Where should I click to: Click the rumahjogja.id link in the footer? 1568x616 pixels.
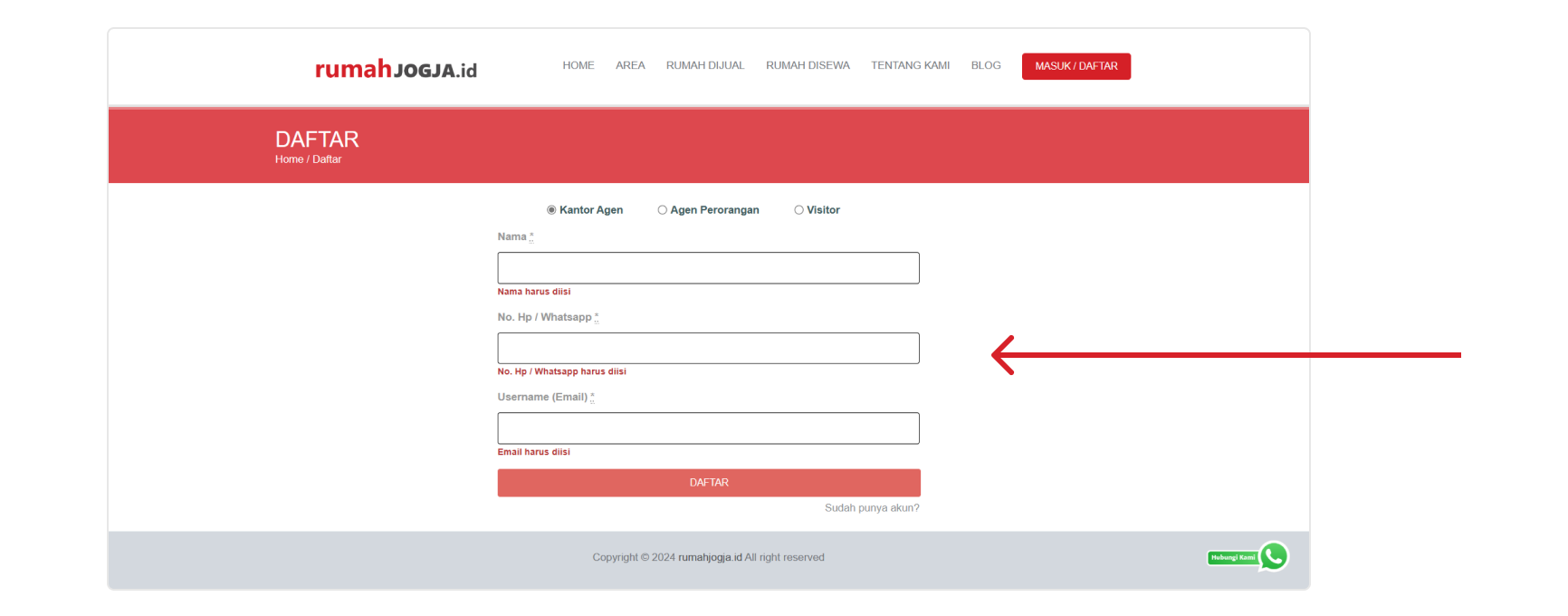coord(710,557)
